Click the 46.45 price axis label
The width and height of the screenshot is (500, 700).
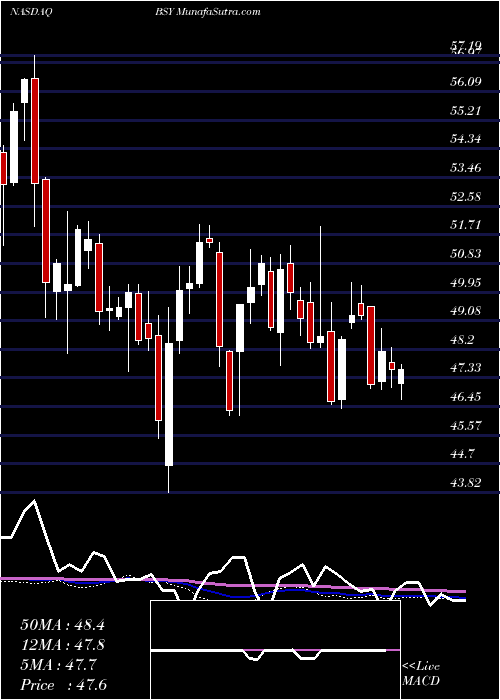(x=466, y=396)
